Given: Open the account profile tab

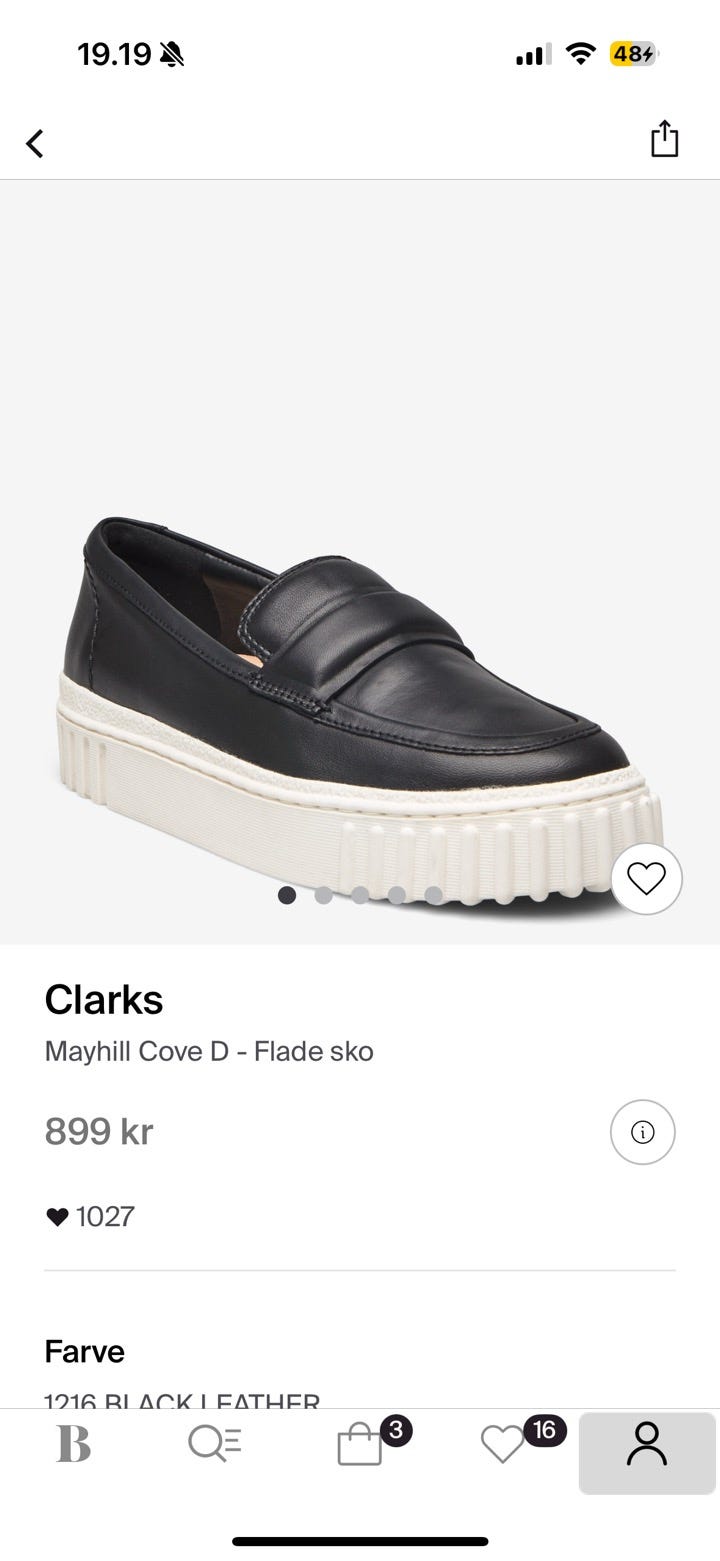Looking at the screenshot, I should (647, 1444).
